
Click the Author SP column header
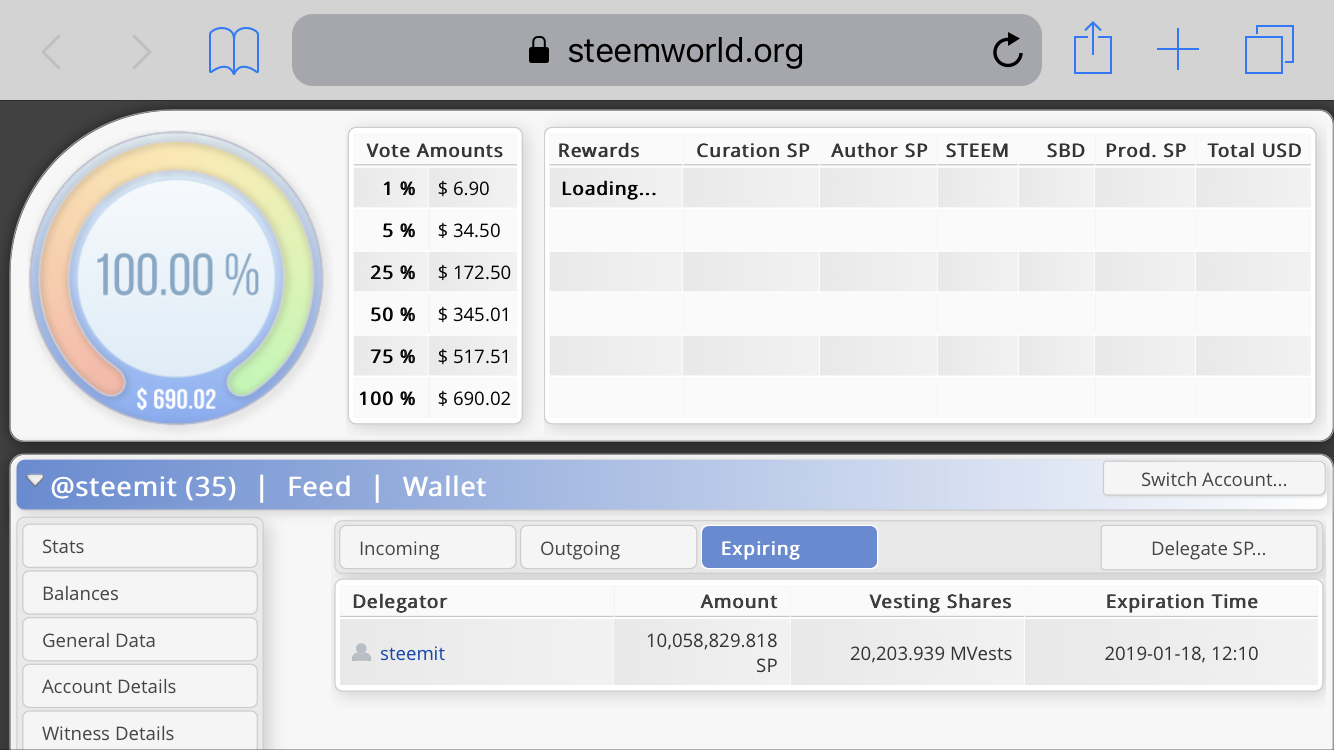(x=879, y=150)
